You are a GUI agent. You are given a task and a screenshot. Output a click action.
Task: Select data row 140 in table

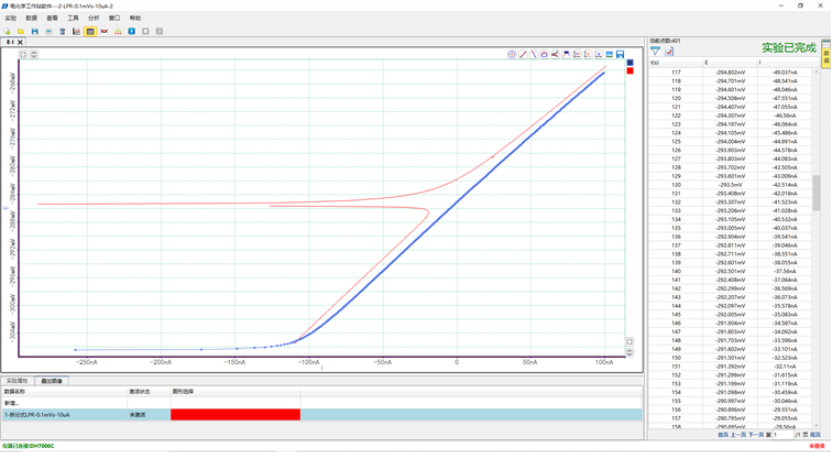730,271
